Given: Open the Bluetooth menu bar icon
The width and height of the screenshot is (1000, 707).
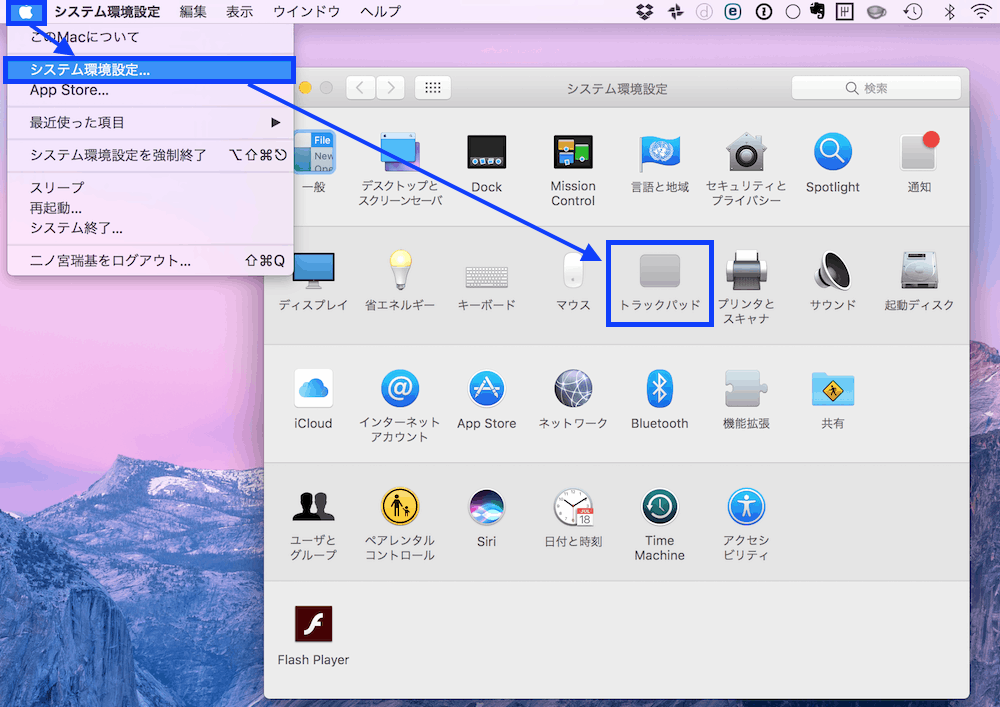Looking at the screenshot, I should (x=949, y=11).
